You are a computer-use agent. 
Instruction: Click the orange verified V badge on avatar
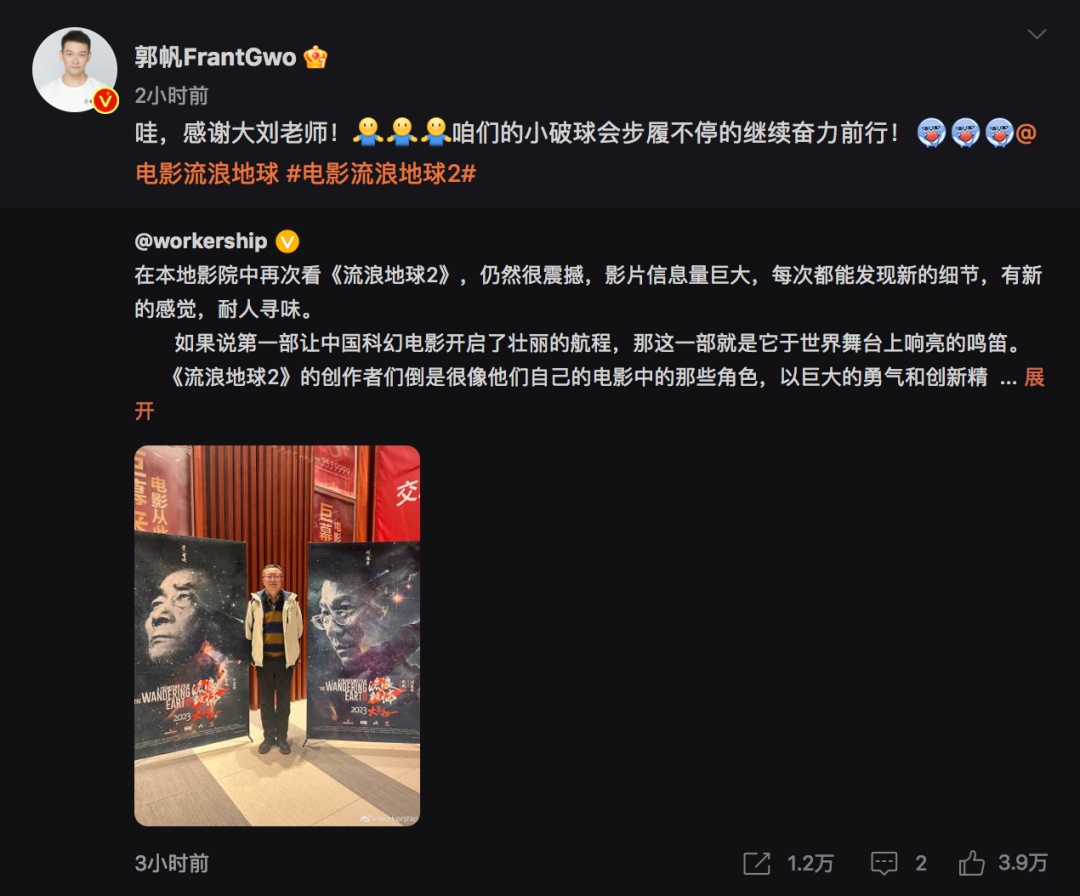pyautogui.click(x=105, y=101)
